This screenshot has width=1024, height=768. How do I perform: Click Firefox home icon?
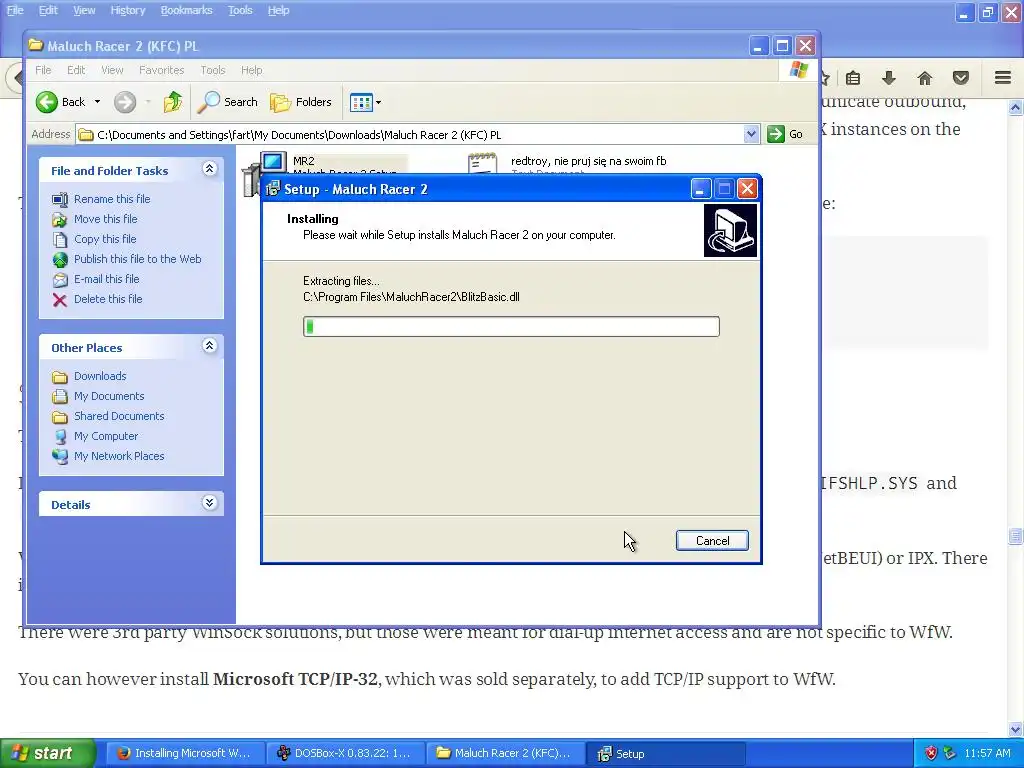point(925,78)
